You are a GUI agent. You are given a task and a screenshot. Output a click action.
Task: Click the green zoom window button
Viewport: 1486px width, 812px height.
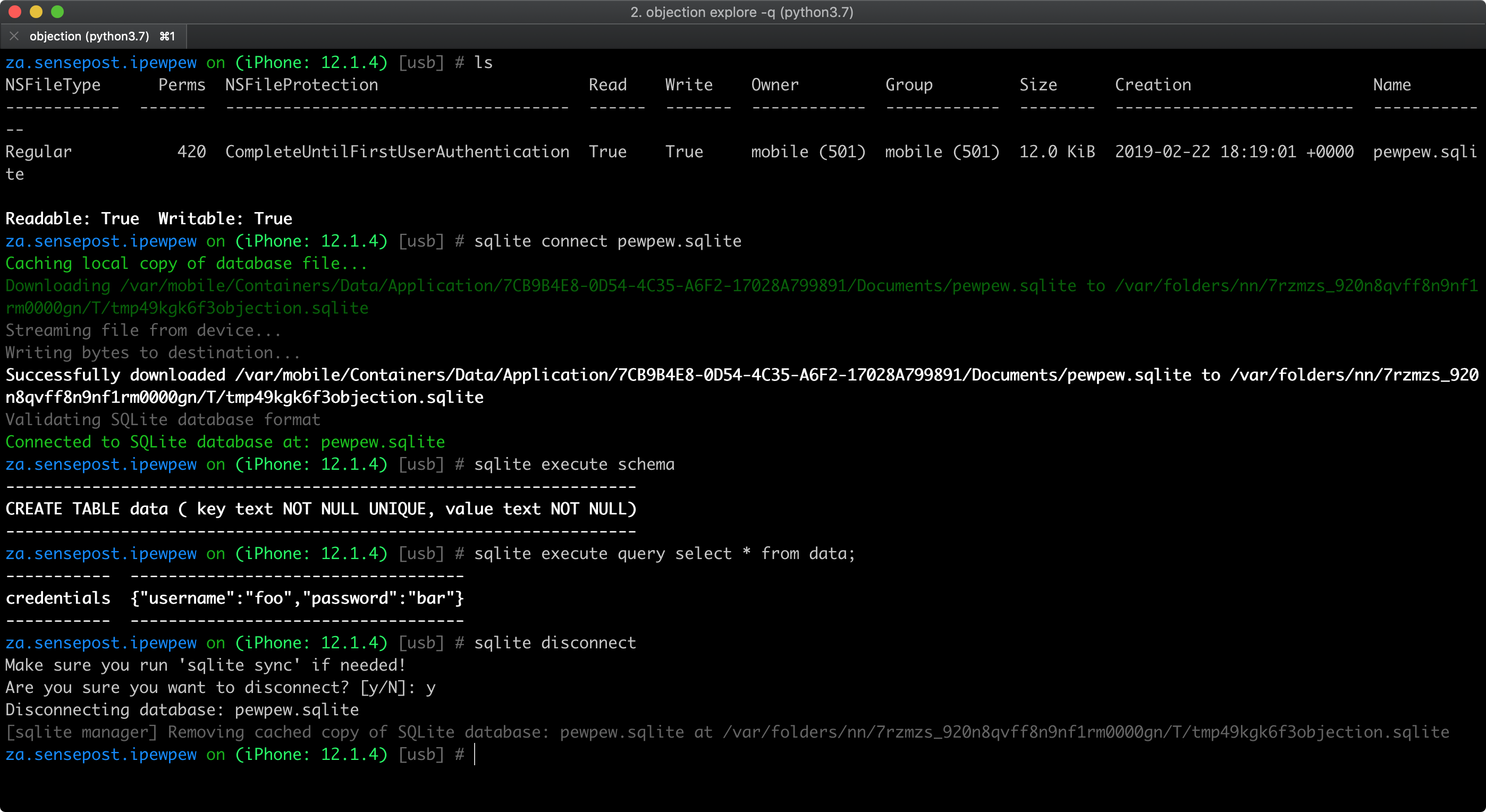[x=57, y=12]
